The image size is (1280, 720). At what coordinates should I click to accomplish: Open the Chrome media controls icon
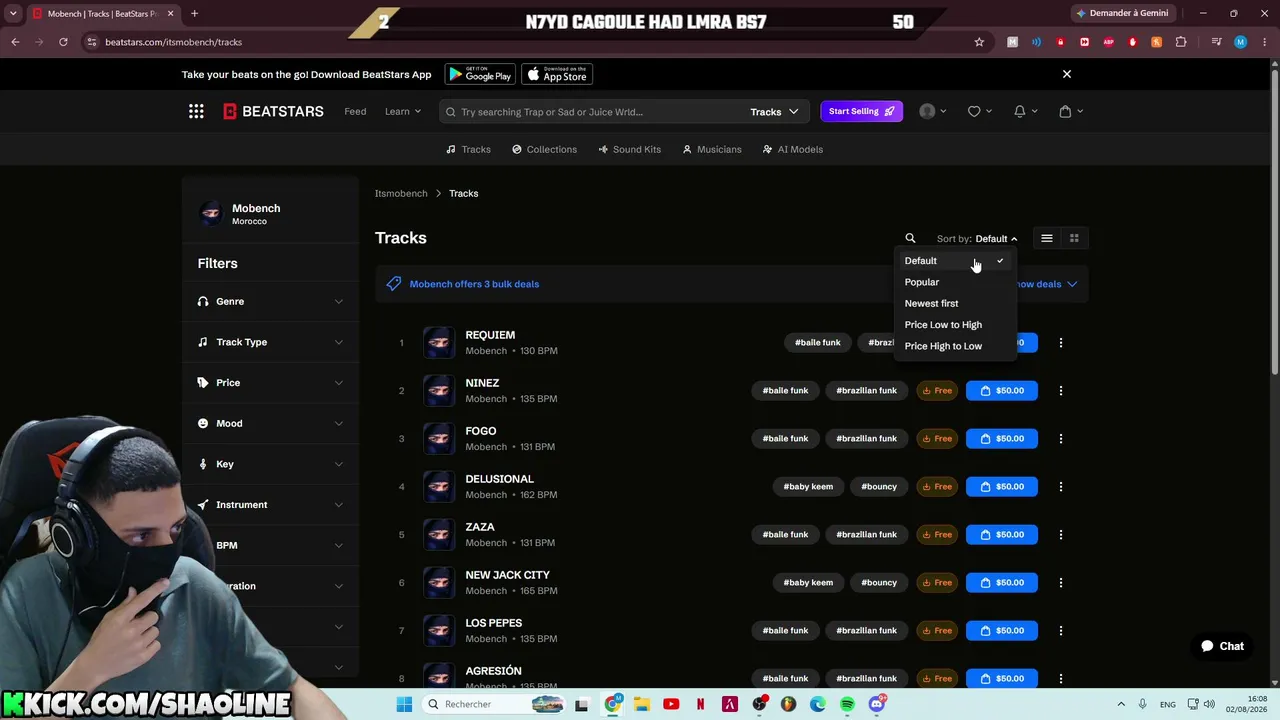(1216, 42)
